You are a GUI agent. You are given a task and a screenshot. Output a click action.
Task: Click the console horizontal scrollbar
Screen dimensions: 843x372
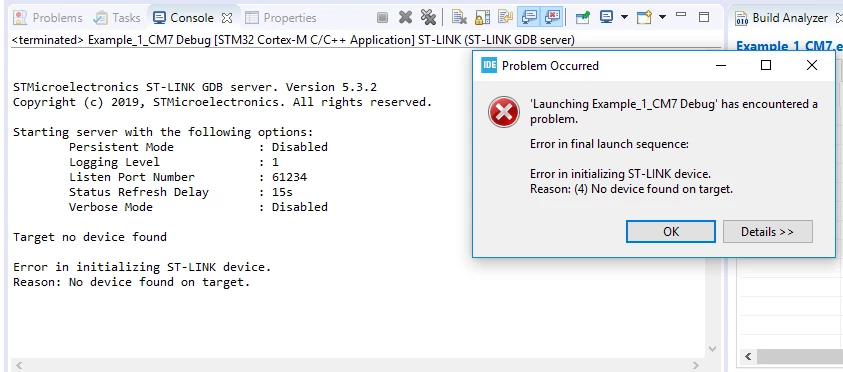pyautogui.click(x=357, y=365)
